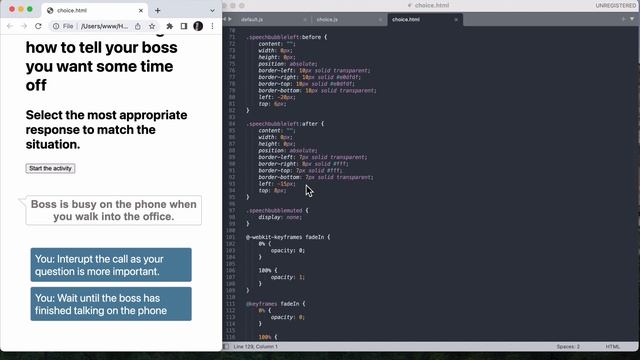This screenshot has width=640, height=360.
Task: Select choice.html tab in Sublime Text
Action: (406, 20)
